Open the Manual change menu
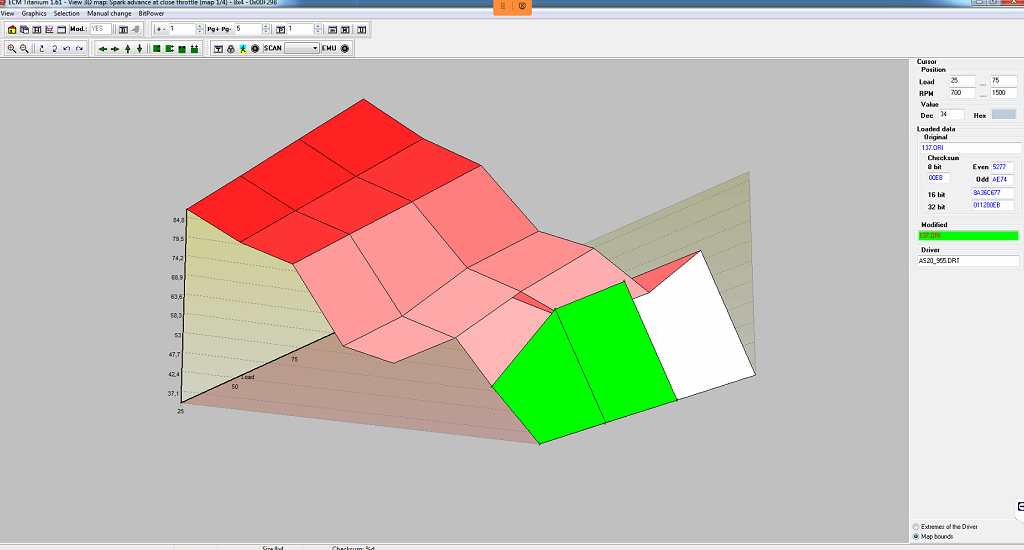This screenshot has height=550, width=1024. [109, 13]
